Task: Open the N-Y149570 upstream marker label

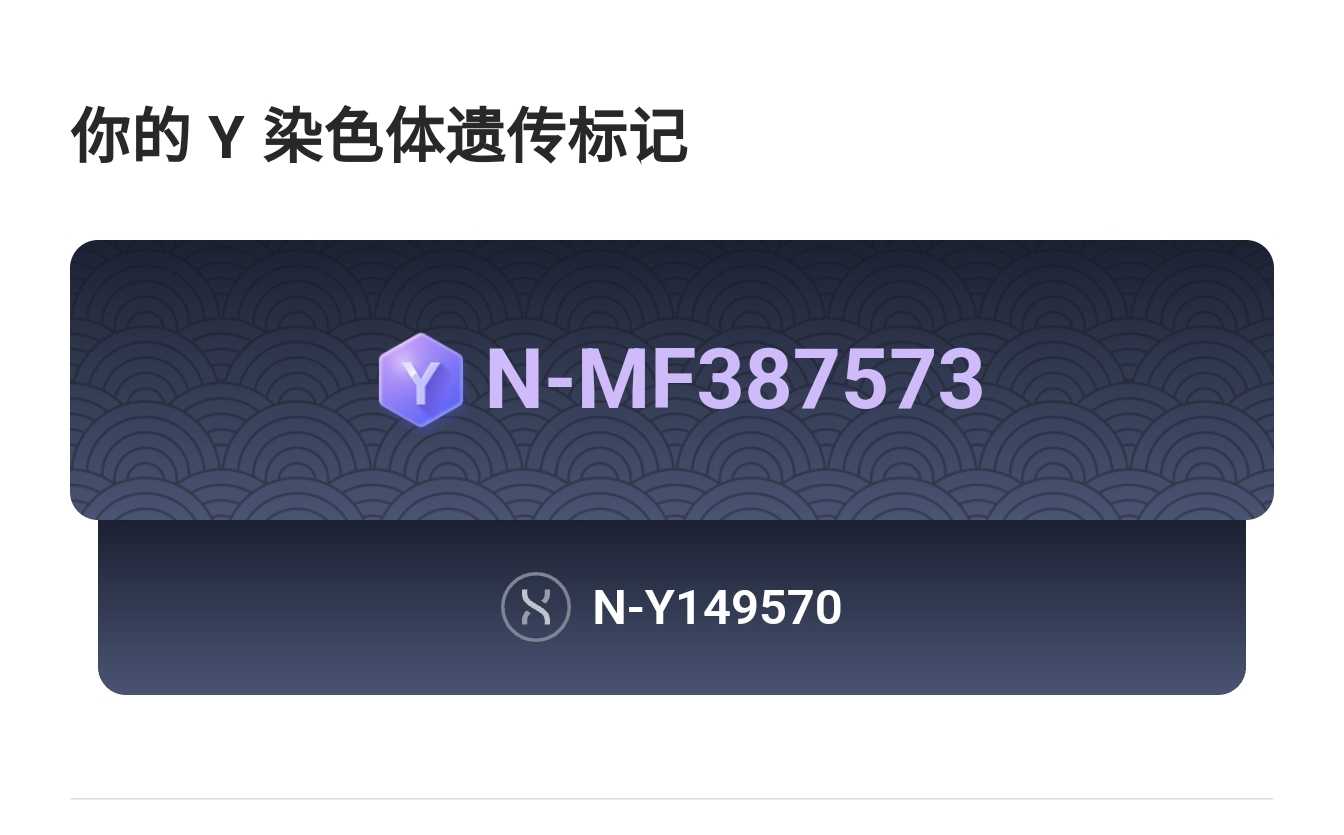Action: click(x=717, y=607)
